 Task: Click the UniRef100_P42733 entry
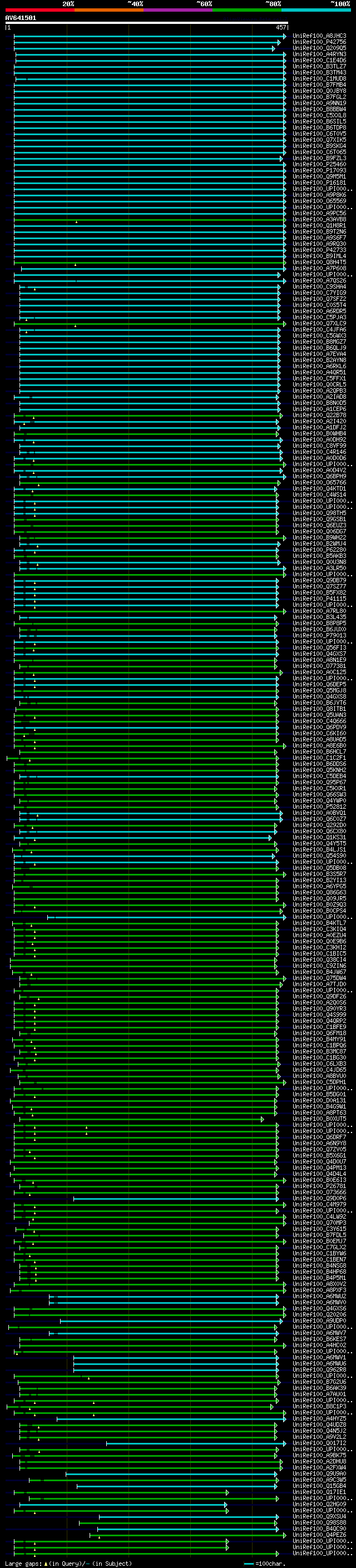[x=319, y=250]
